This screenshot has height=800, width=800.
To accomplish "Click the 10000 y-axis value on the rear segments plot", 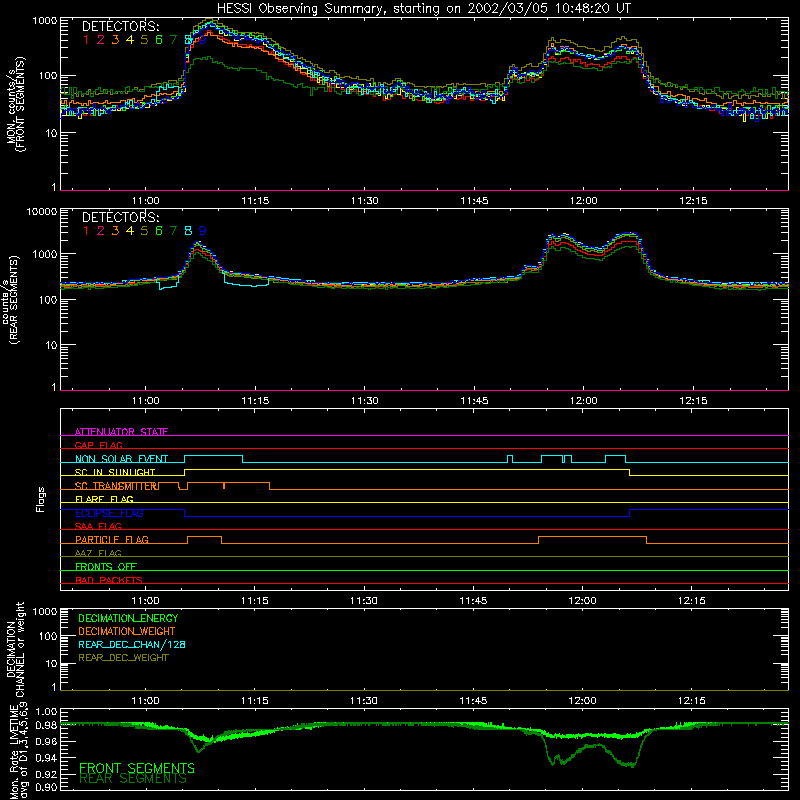I will coord(42,211).
